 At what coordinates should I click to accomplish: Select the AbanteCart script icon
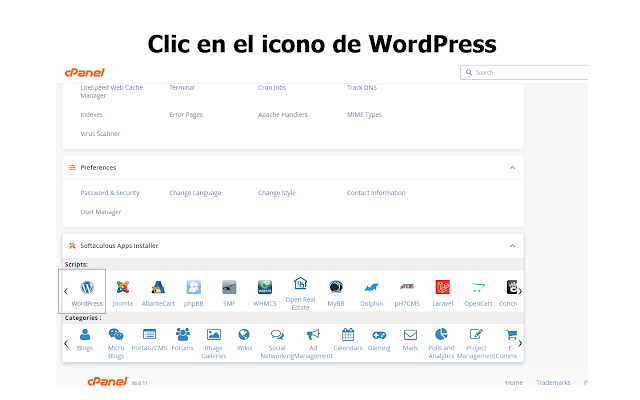(x=158, y=287)
